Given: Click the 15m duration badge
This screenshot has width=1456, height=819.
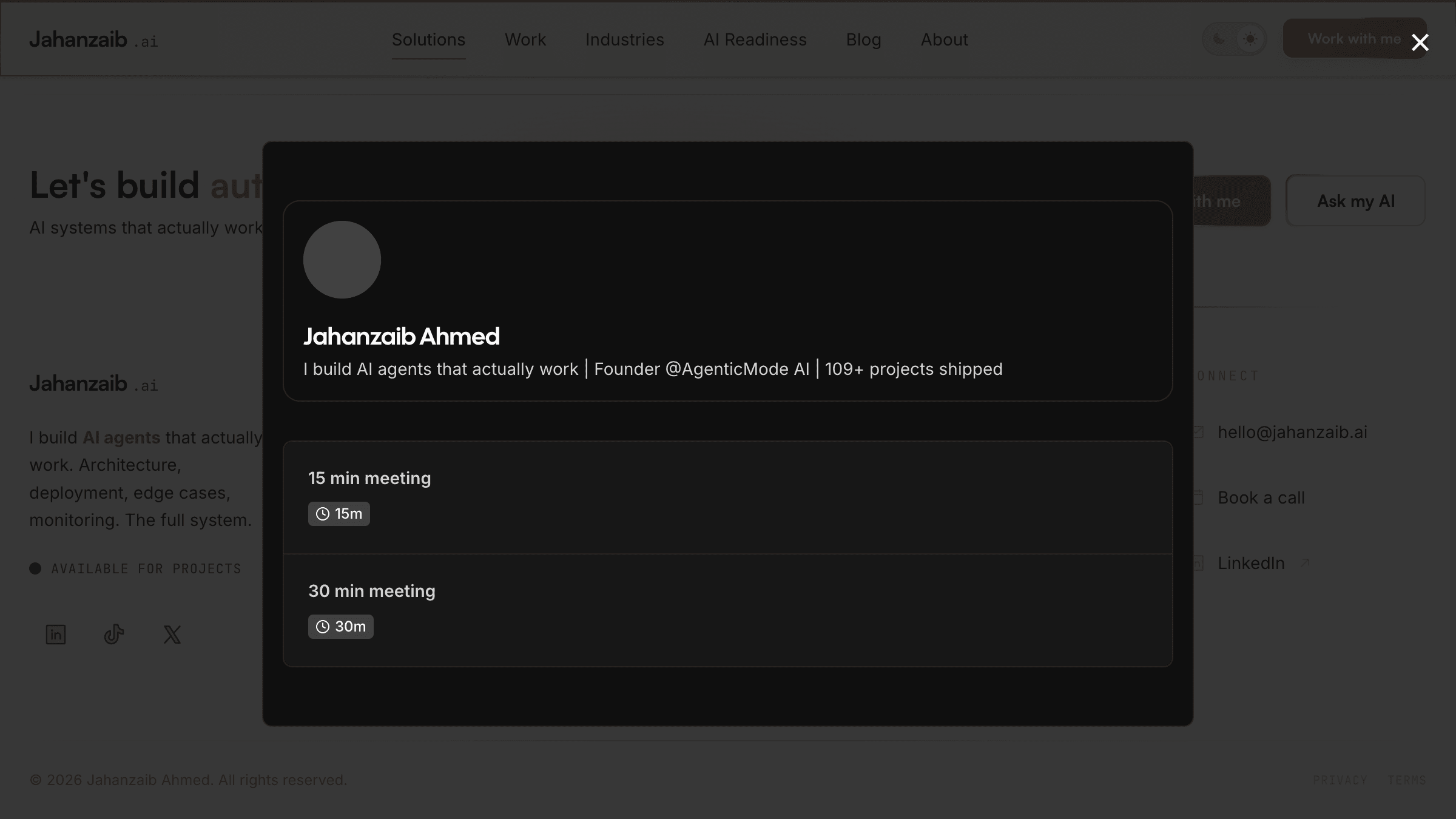Looking at the screenshot, I should pyautogui.click(x=339, y=514).
